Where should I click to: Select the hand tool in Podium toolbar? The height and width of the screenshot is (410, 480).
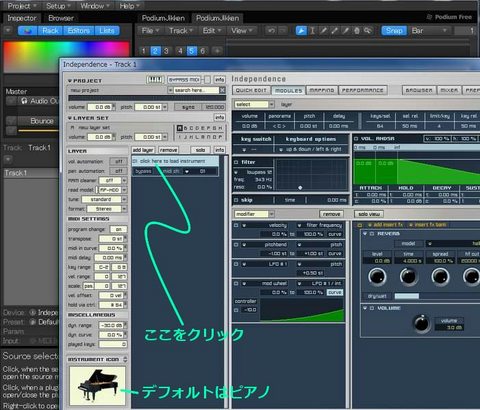357,31
